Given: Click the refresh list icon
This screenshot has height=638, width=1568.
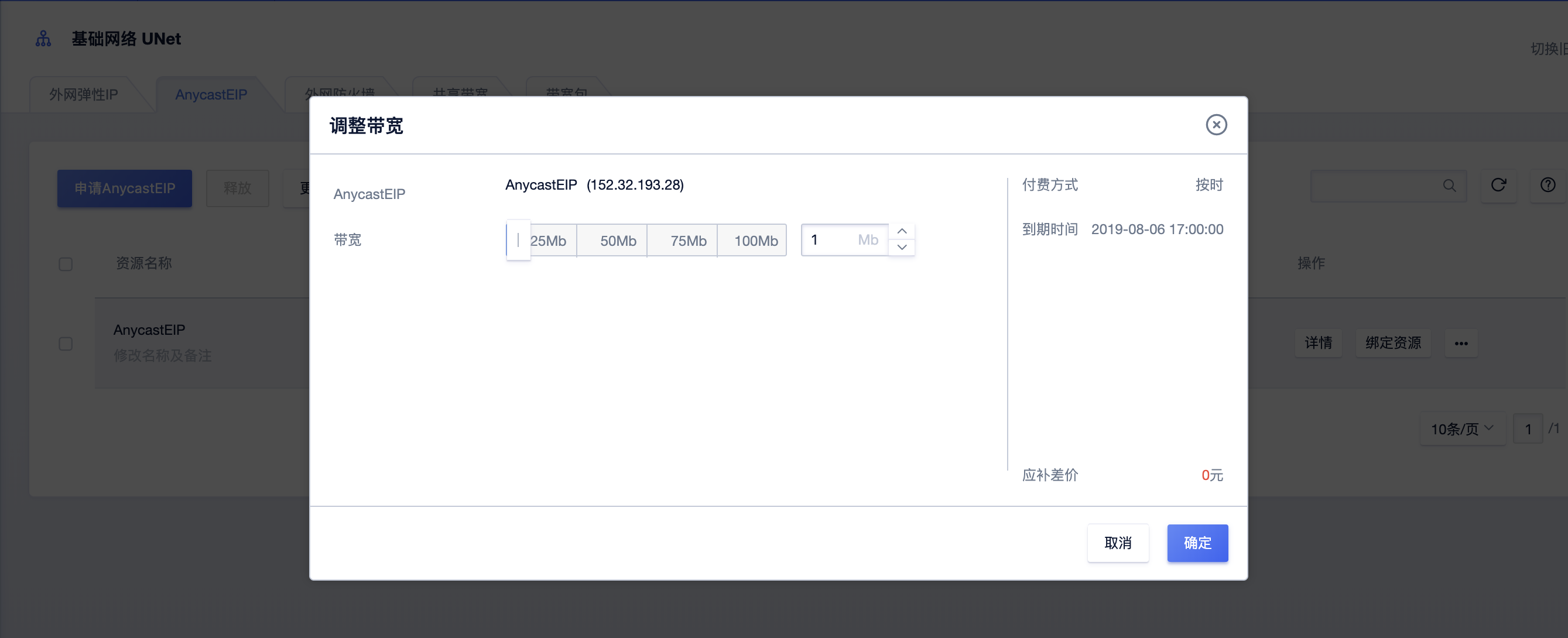Looking at the screenshot, I should (x=1498, y=186).
